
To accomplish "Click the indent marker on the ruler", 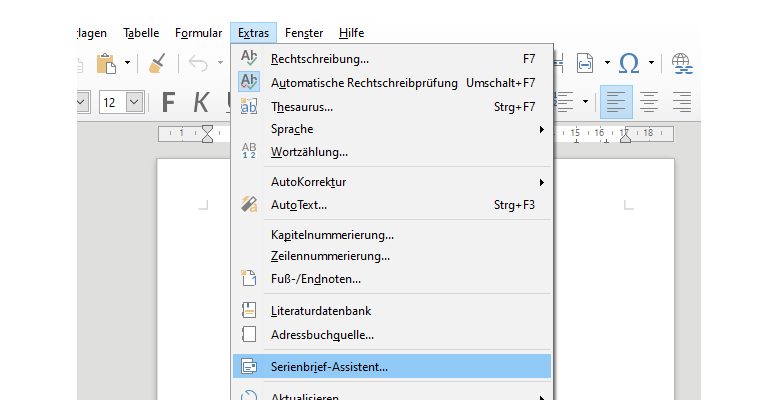I will click(x=207, y=131).
